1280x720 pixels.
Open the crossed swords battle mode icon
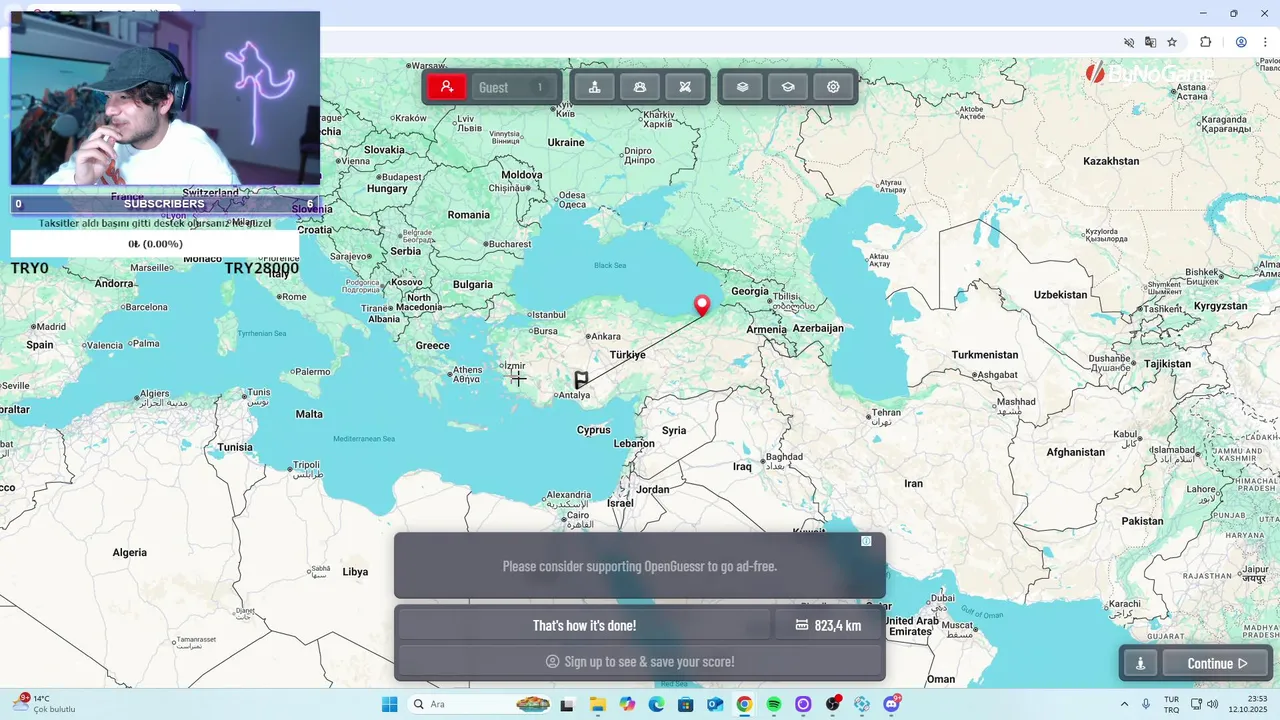[685, 87]
